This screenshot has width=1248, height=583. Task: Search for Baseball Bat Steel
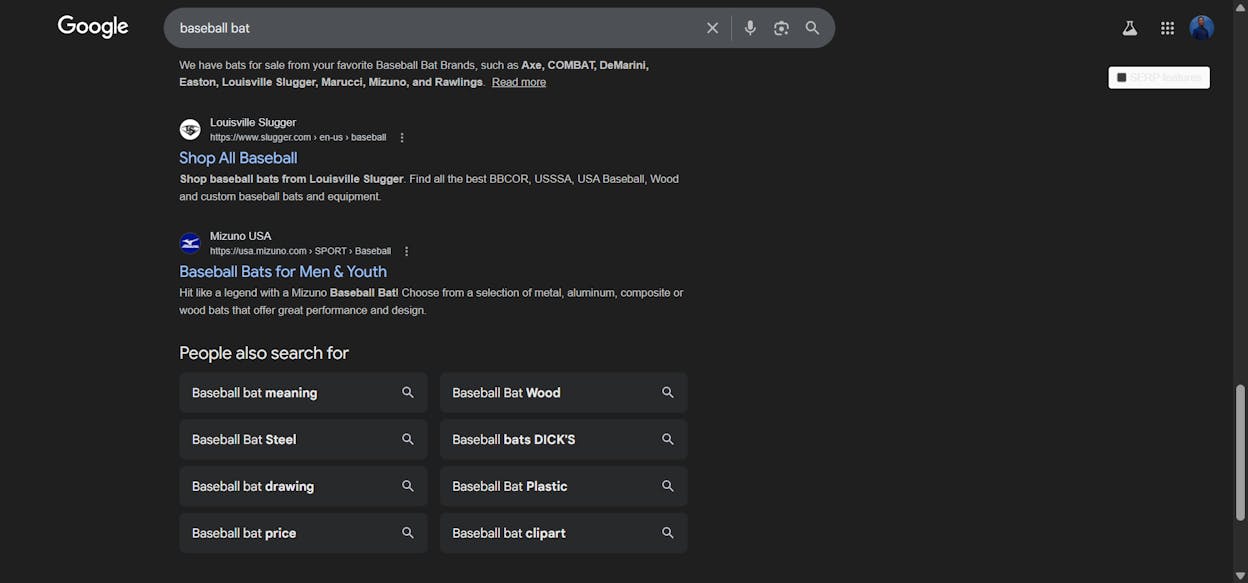(x=303, y=440)
